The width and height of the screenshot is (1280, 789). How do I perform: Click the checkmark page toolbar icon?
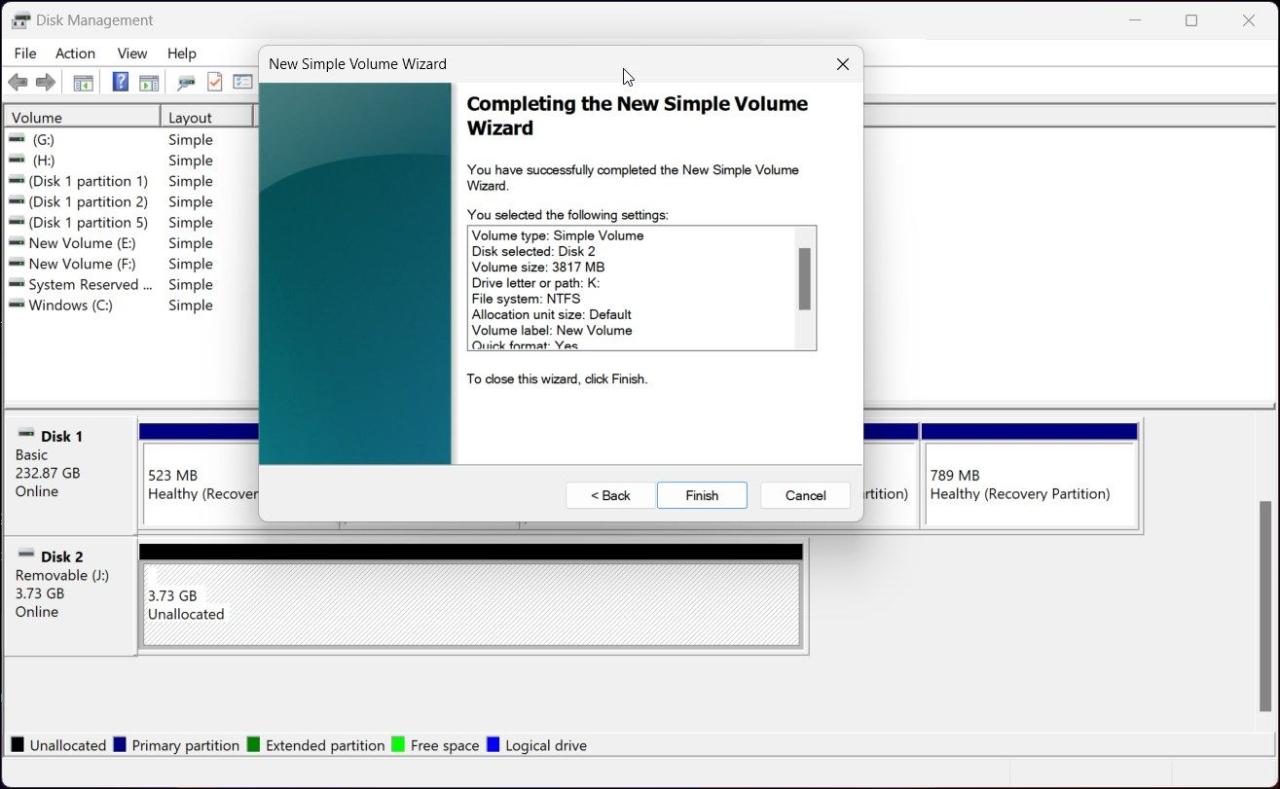(214, 82)
